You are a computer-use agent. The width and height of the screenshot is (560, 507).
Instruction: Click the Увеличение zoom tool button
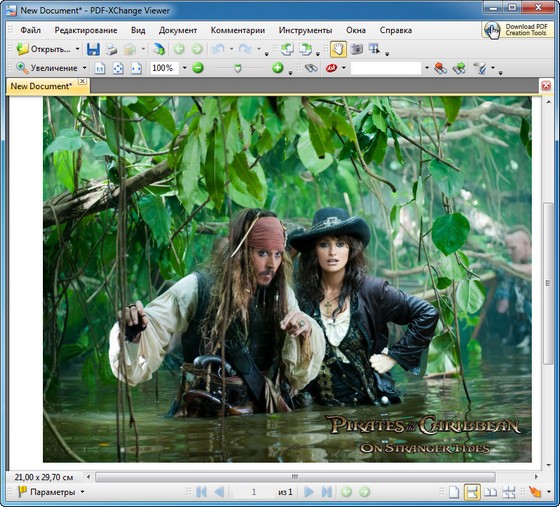(48, 68)
